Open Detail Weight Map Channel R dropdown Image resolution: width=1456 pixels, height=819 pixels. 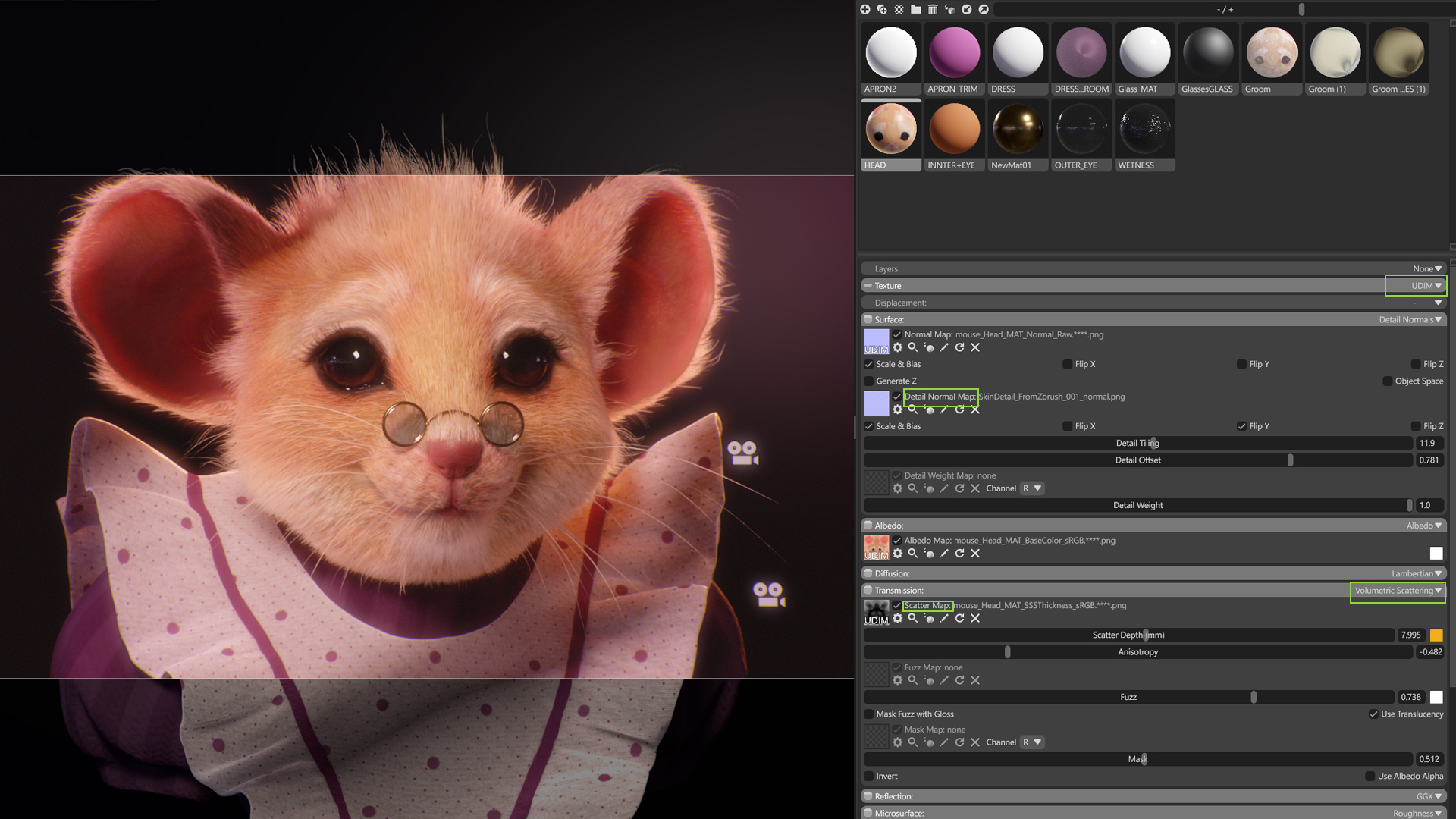(x=1032, y=488)
